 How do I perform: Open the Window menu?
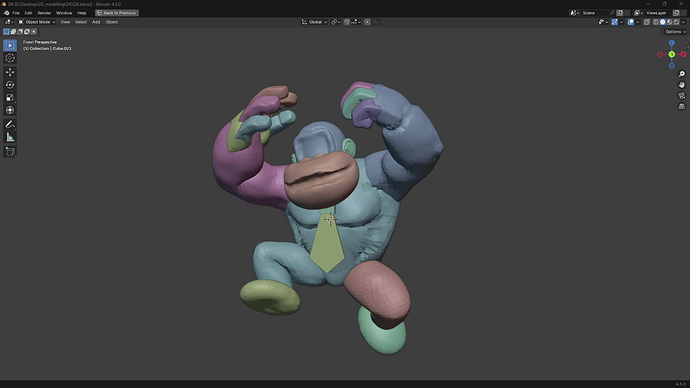coord(64,13)
